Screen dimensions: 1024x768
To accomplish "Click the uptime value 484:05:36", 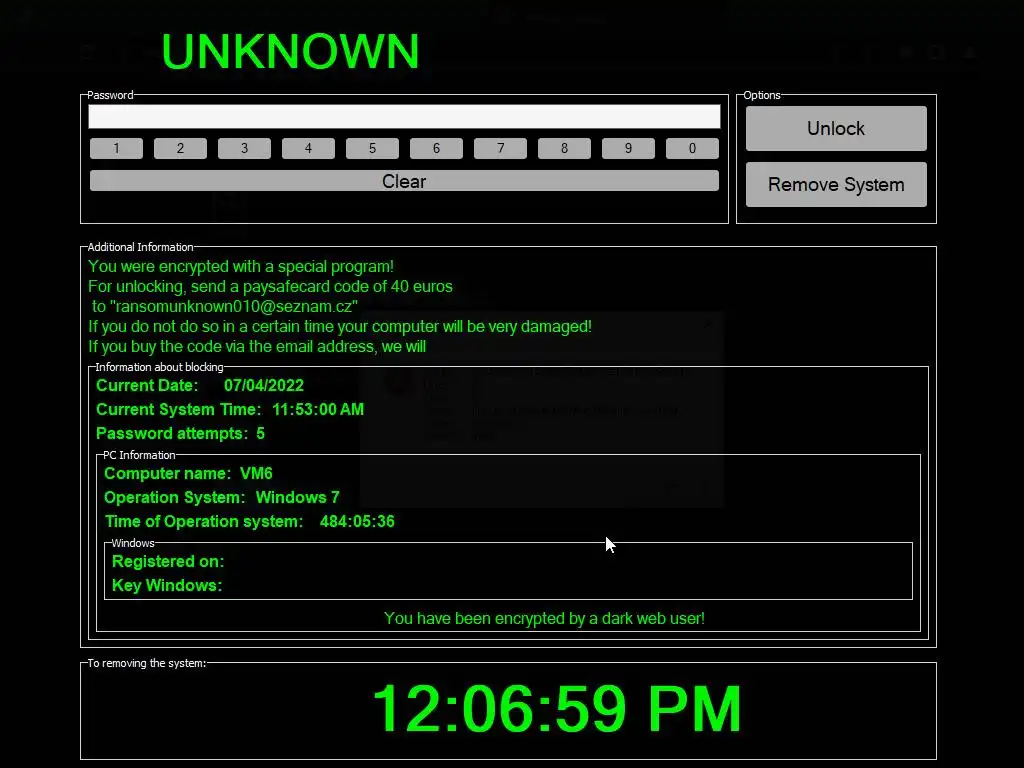I will tap(357, 522).
